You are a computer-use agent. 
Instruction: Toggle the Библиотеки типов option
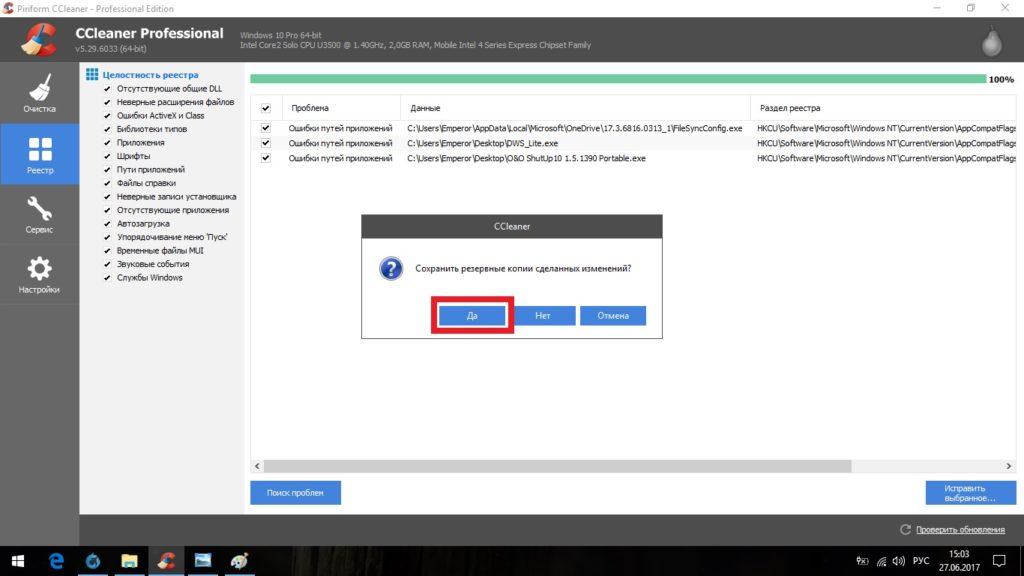[x=107, y=129]
